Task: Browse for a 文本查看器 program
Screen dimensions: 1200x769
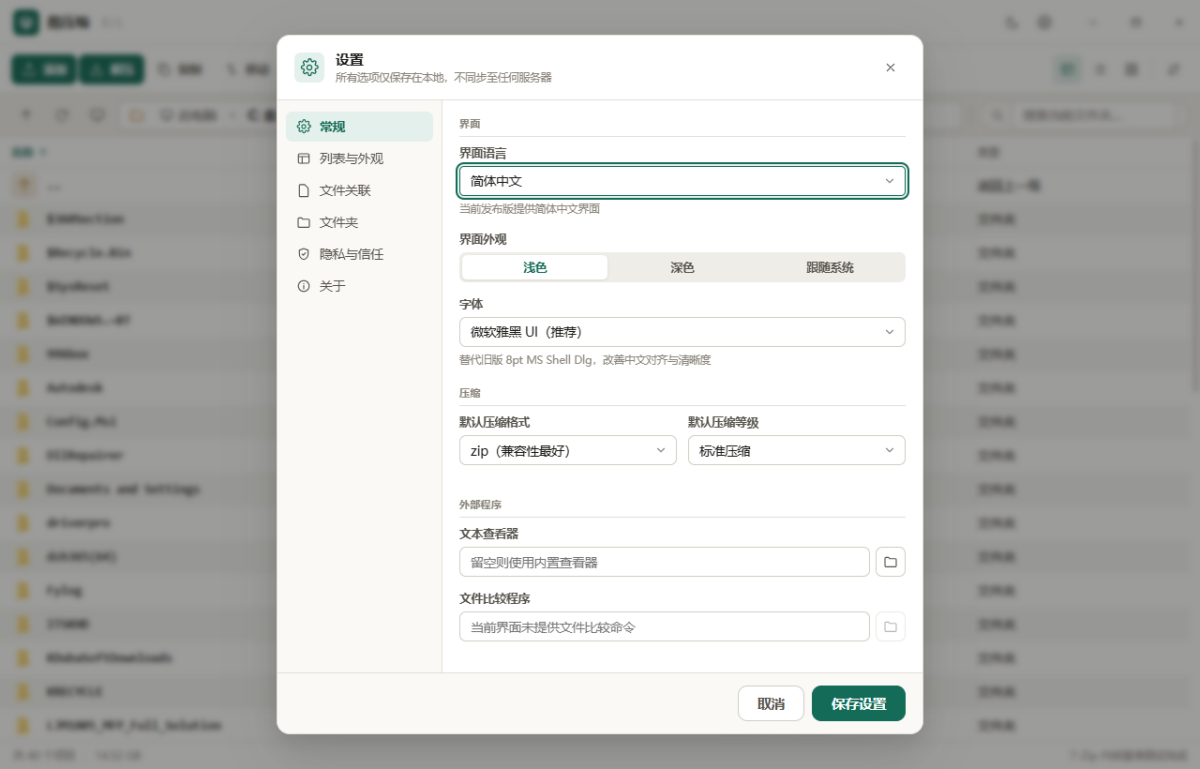Action: [x=890, y=562]
